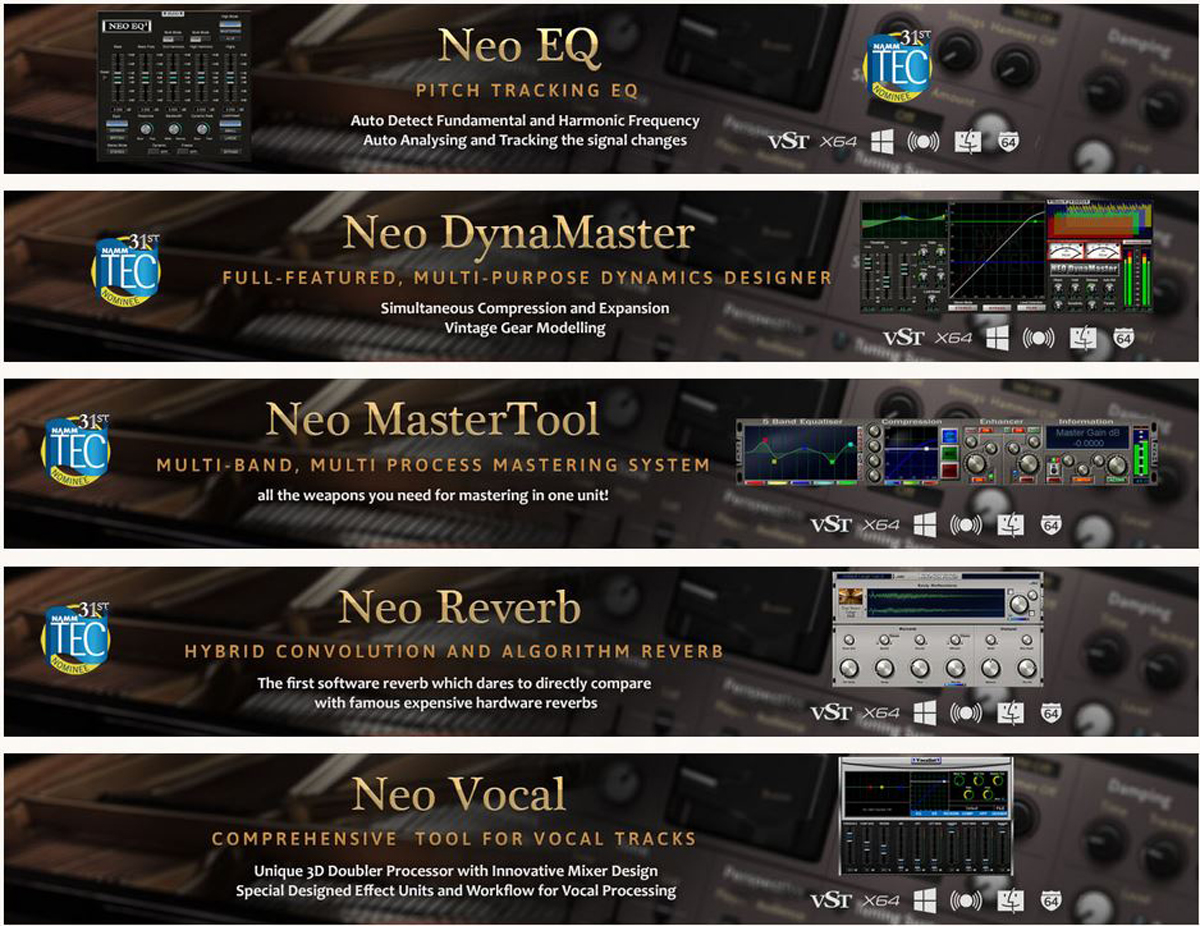Click the Mac 64-bit badge in Neo DynaMaster banner
The width and height of the screenshot is (1200, 926).
pos(1123,338)
